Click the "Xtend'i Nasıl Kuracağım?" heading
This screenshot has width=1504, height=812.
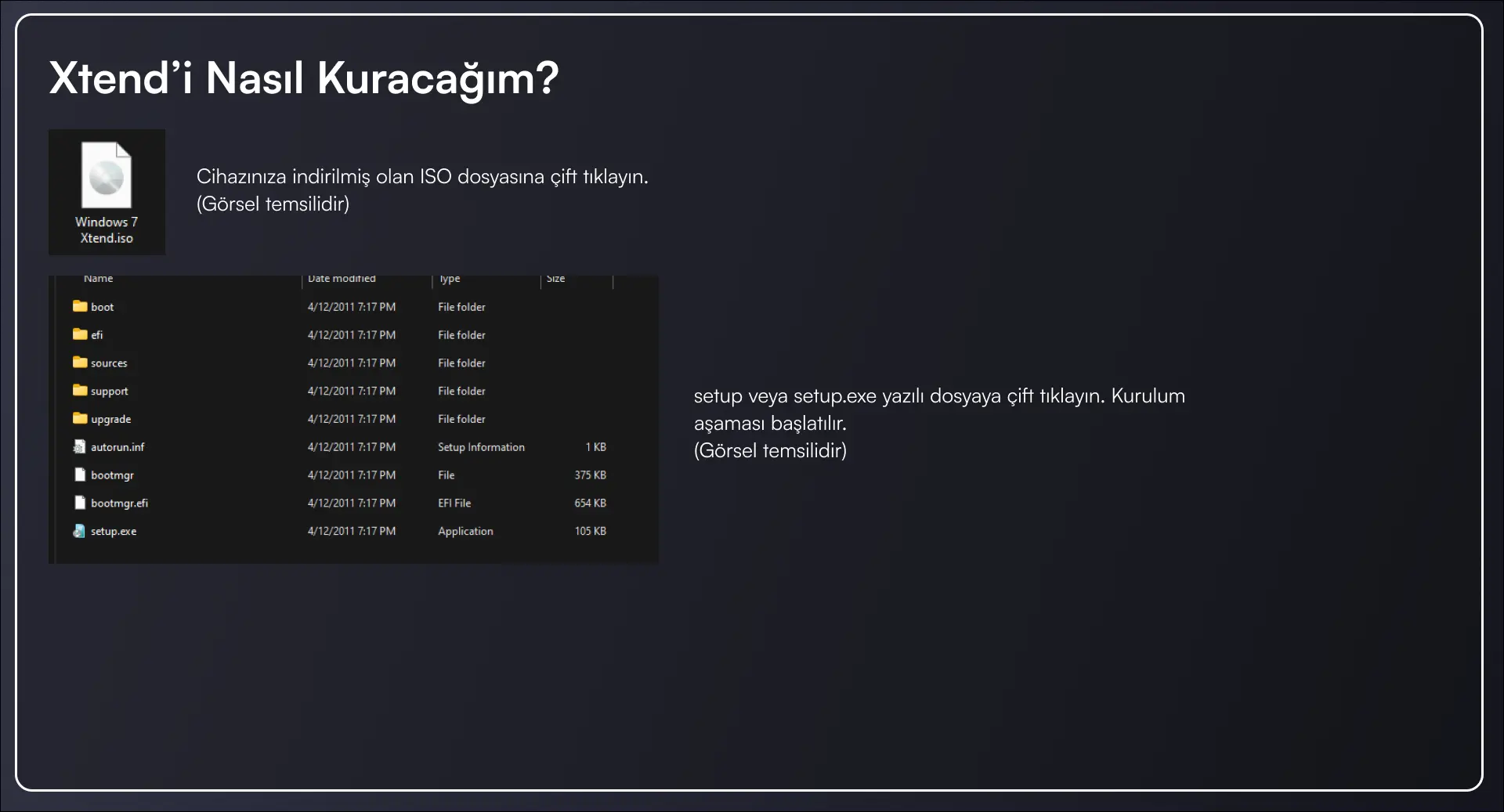(304, 79)
